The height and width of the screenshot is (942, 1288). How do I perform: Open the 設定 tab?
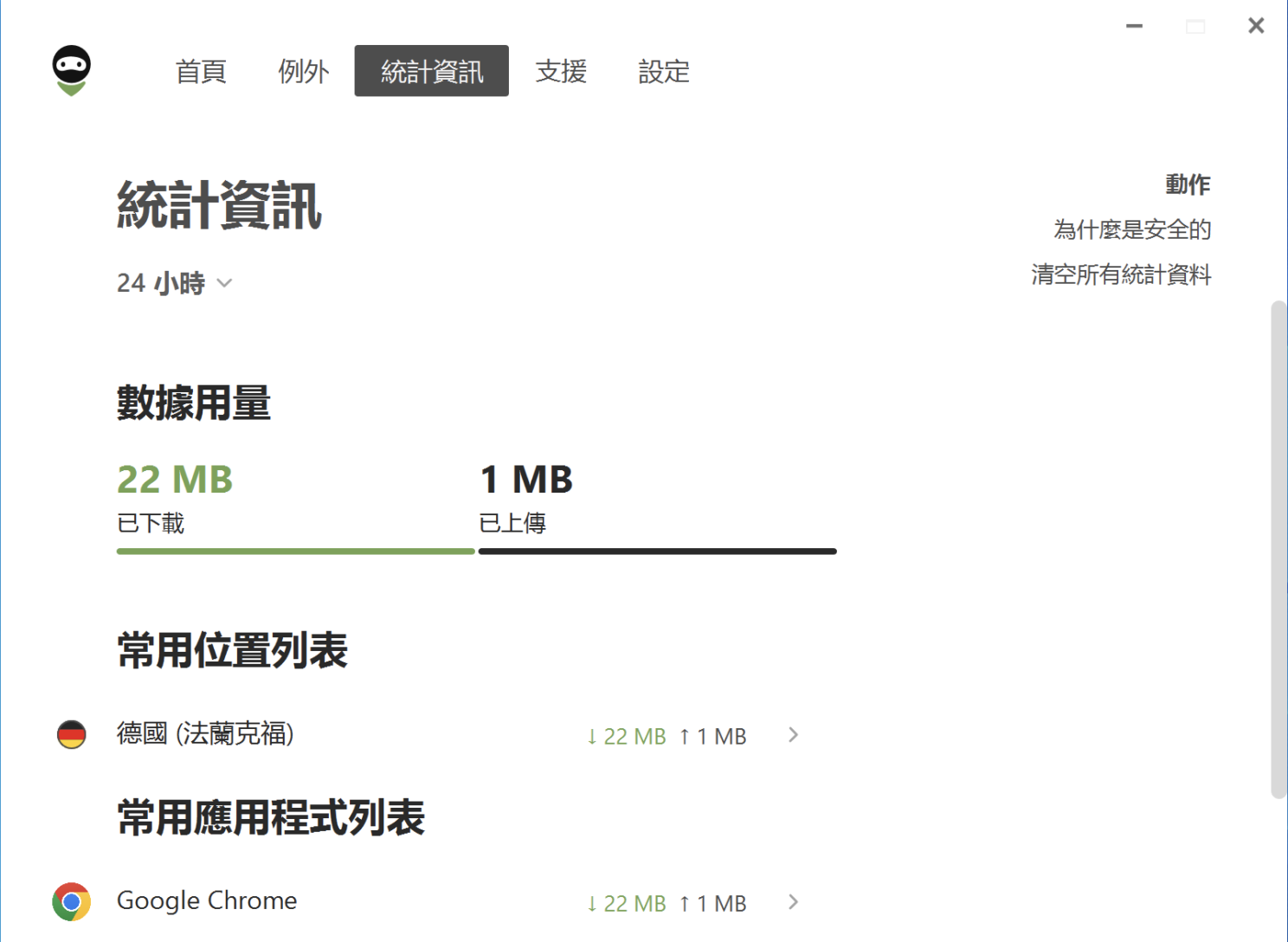pos(663,71)
